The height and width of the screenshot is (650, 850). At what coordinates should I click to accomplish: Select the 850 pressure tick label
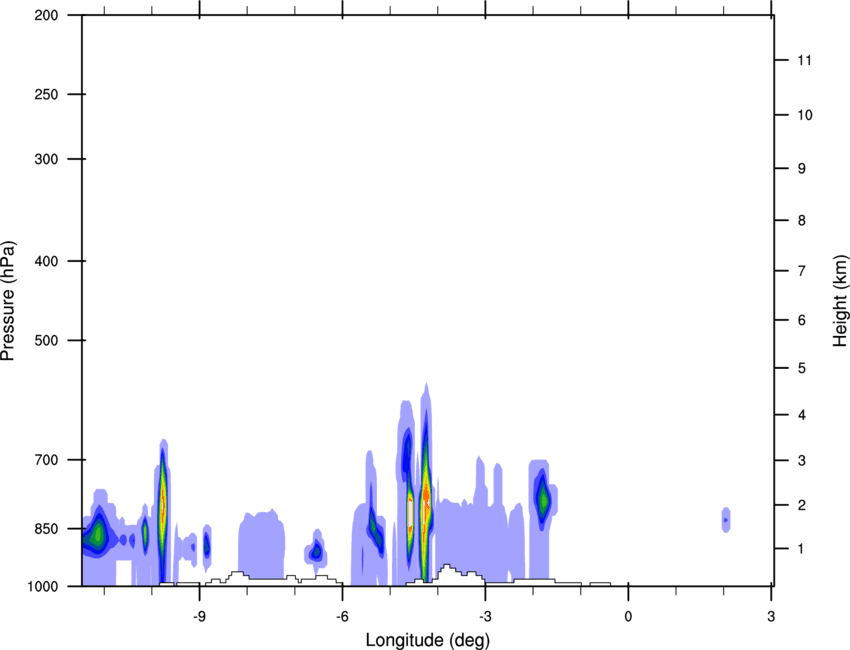pos(46,529)
